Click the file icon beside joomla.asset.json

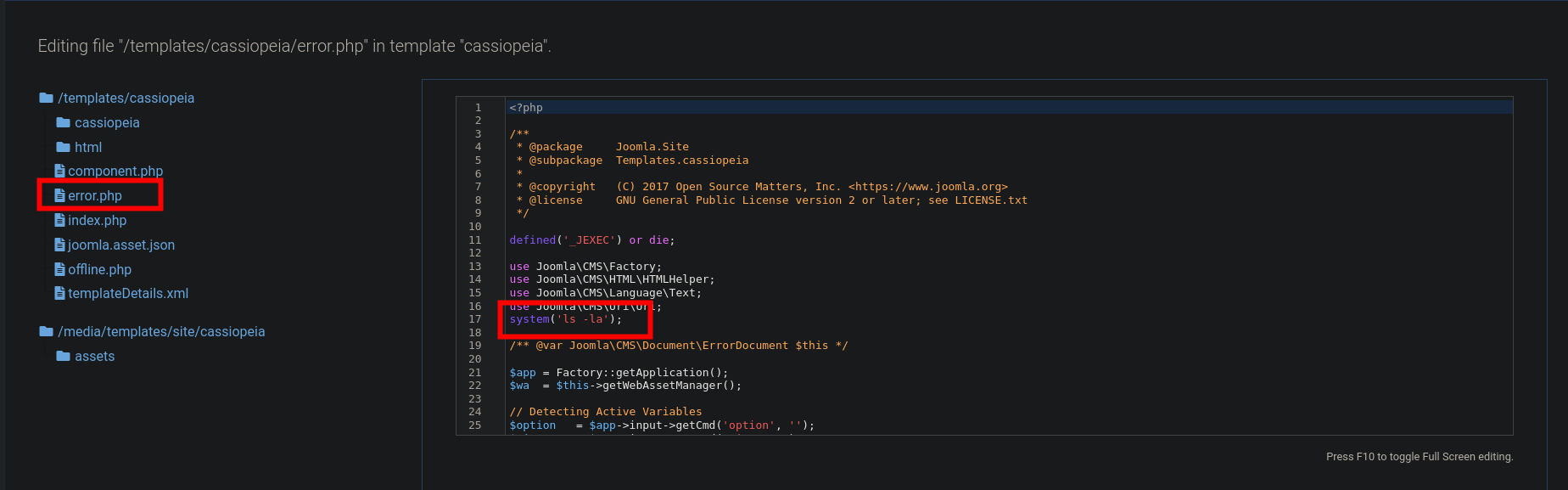pyautogui.click(x=59, y=245)
